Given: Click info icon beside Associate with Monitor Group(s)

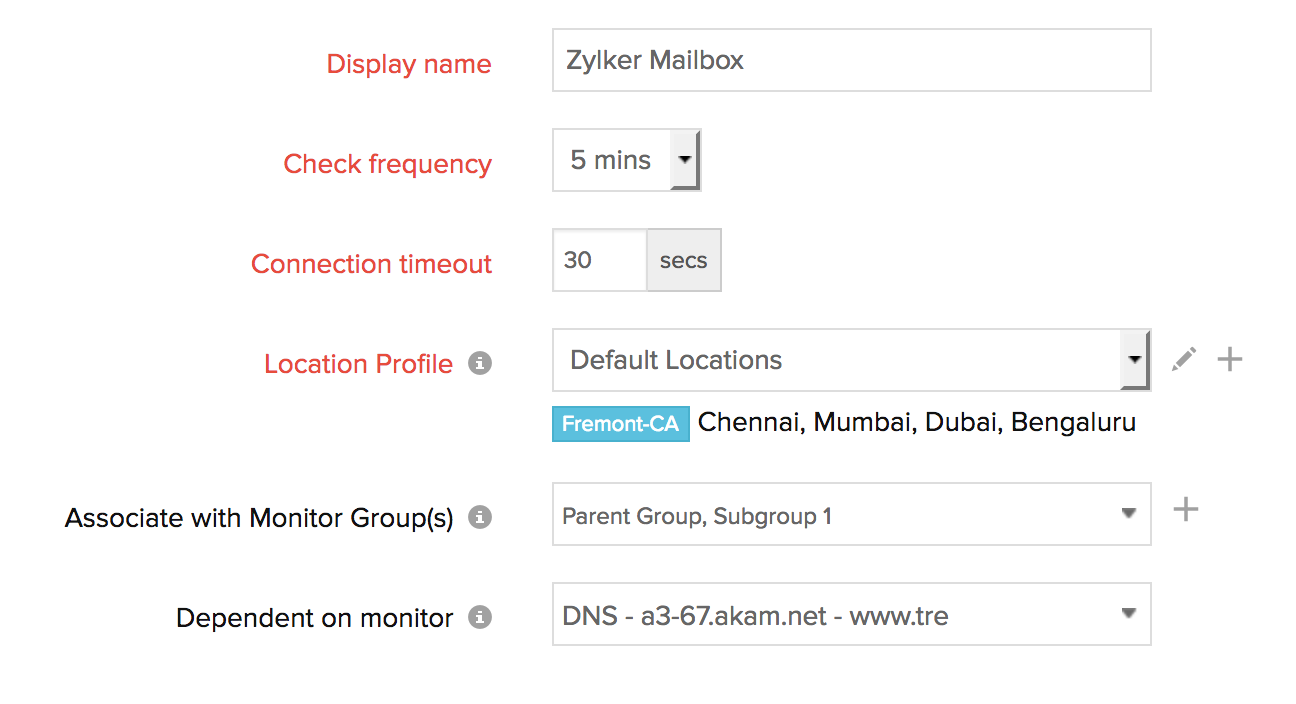Looking at the screenshot, I should click(480, 518).
